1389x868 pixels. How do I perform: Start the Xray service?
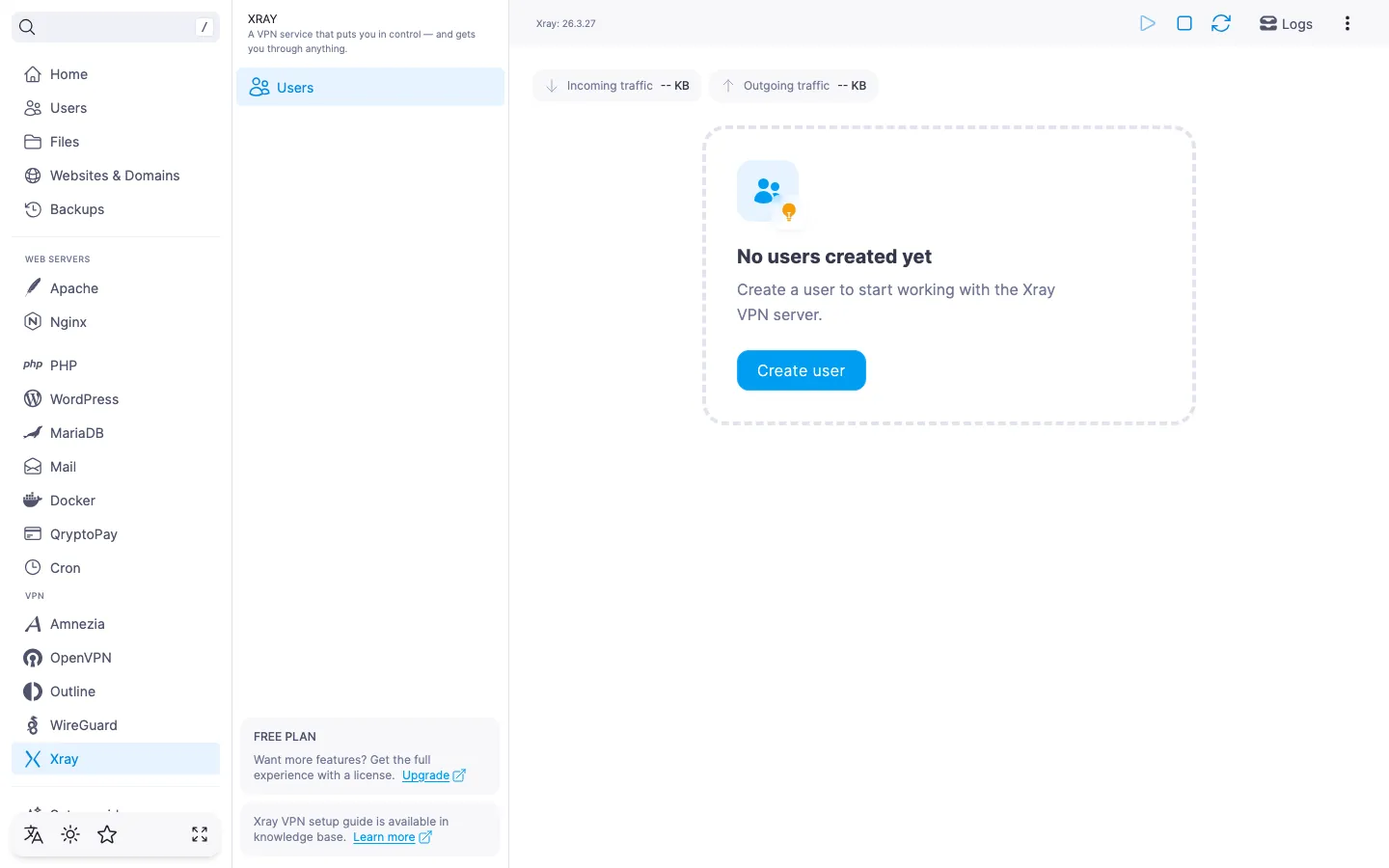[1148, 23]
